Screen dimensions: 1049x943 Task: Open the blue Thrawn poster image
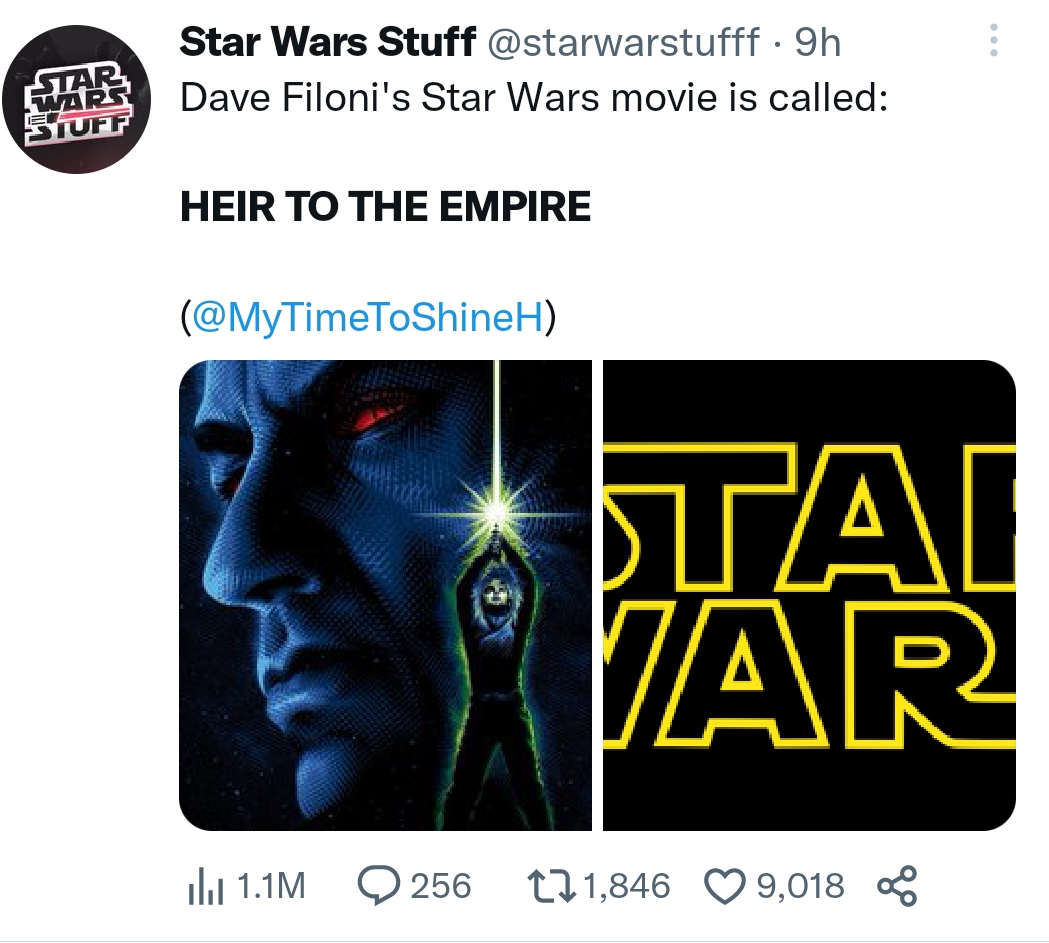pos(385,595)
